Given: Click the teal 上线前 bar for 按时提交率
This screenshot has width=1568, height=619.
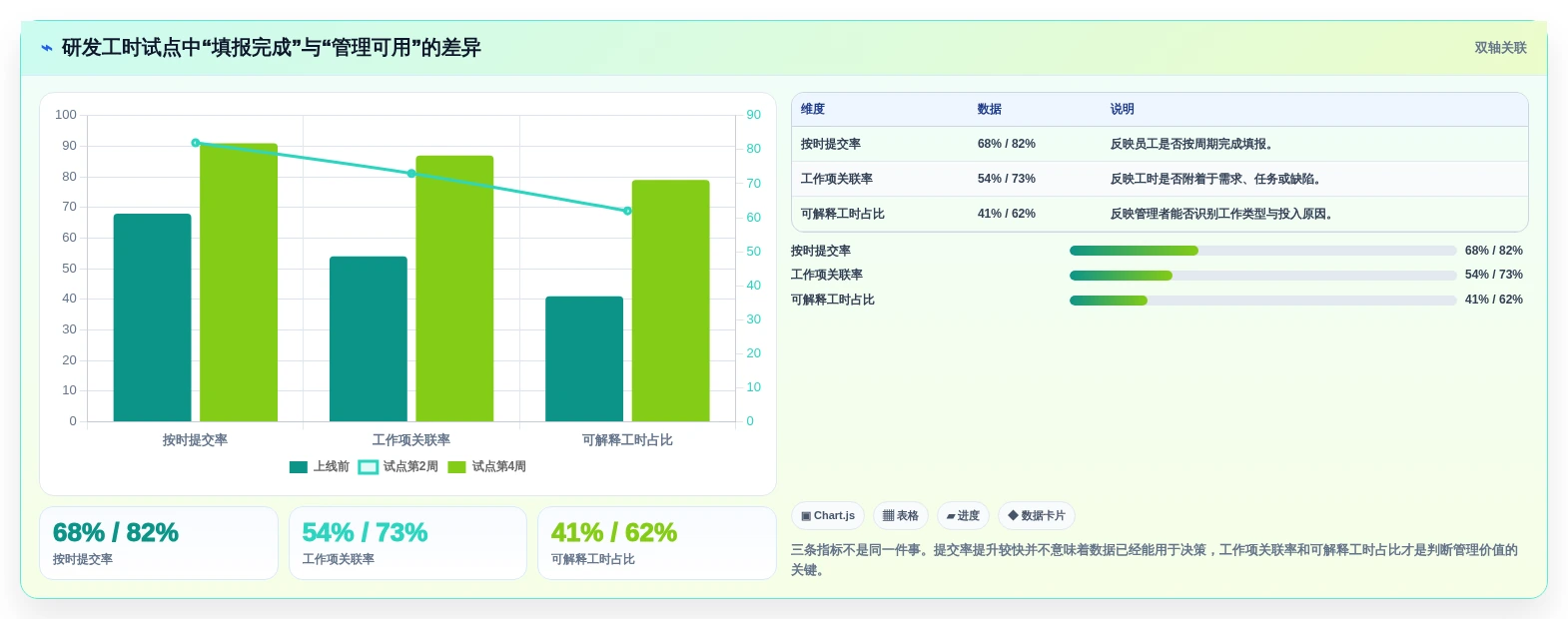Looking at the screenshot, I should point(152,317).
